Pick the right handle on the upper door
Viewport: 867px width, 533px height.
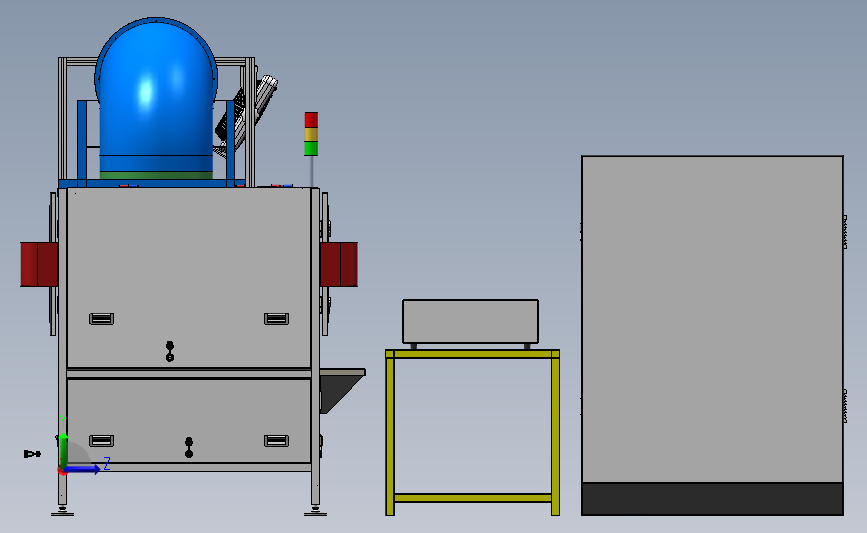pyautogui.click(x=276, y=318)
